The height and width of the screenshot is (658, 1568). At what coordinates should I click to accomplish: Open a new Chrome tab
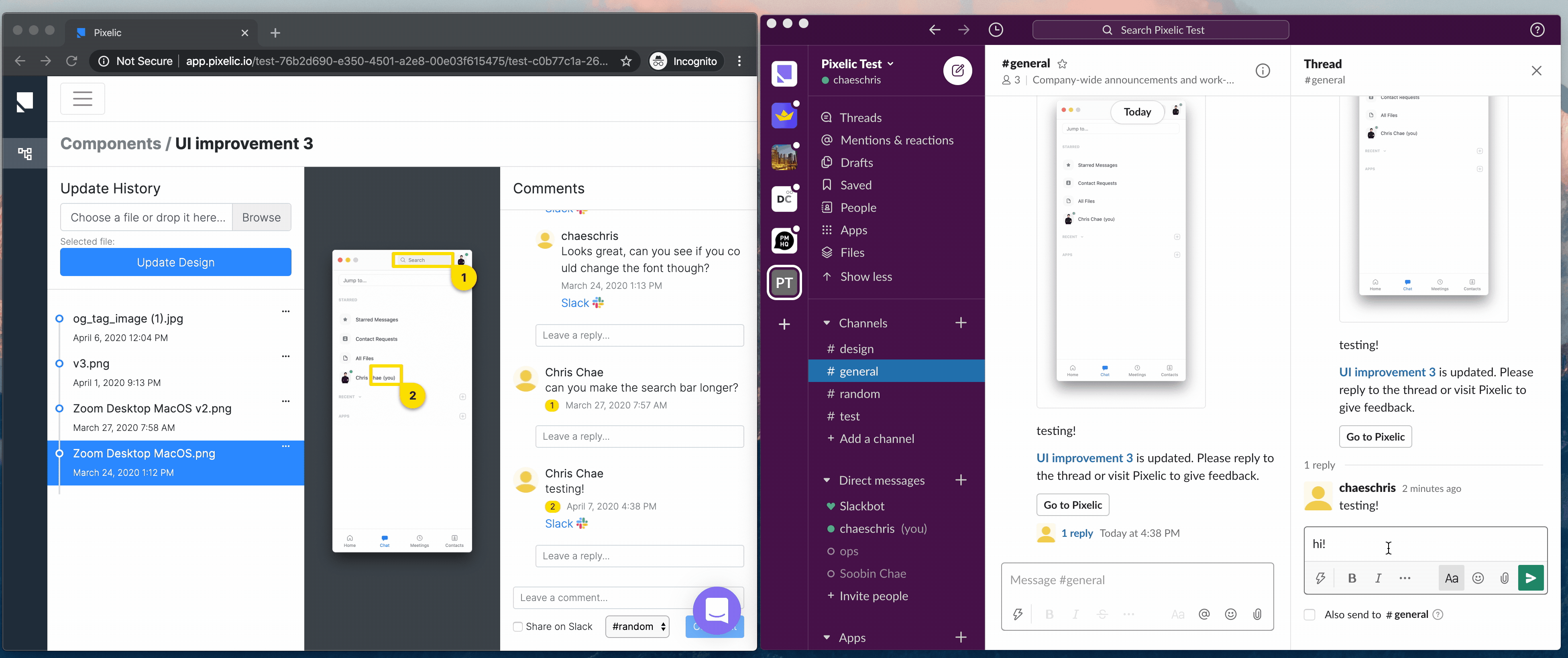275,33
